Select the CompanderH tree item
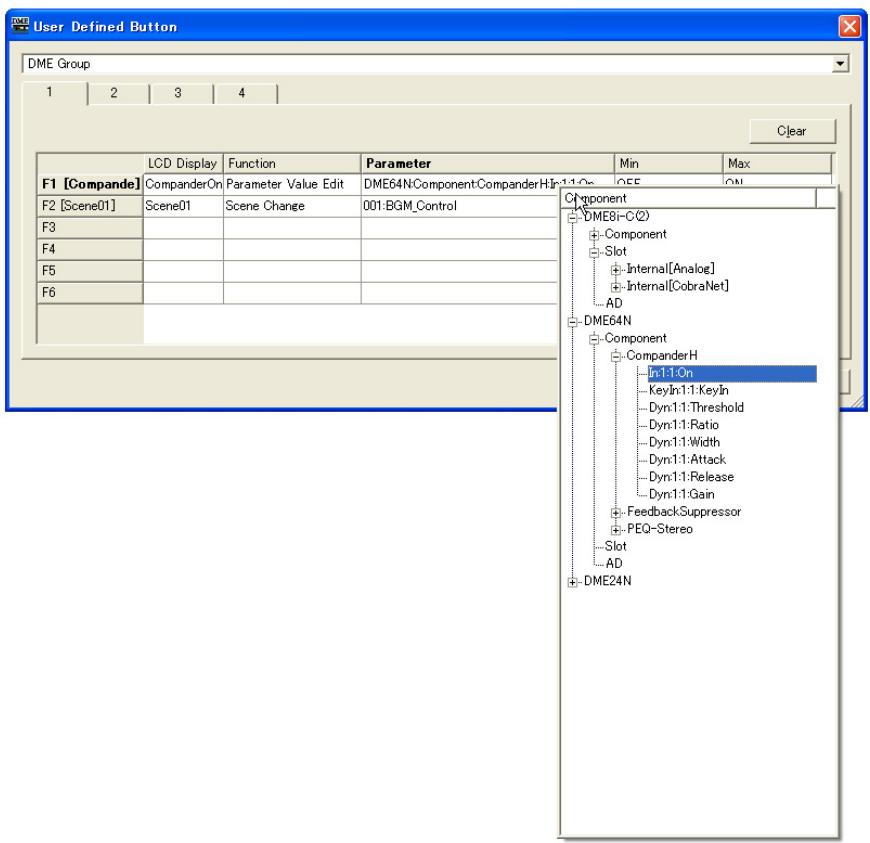The width and height of the screenshot is (870, 843). (x=662, y=355)
